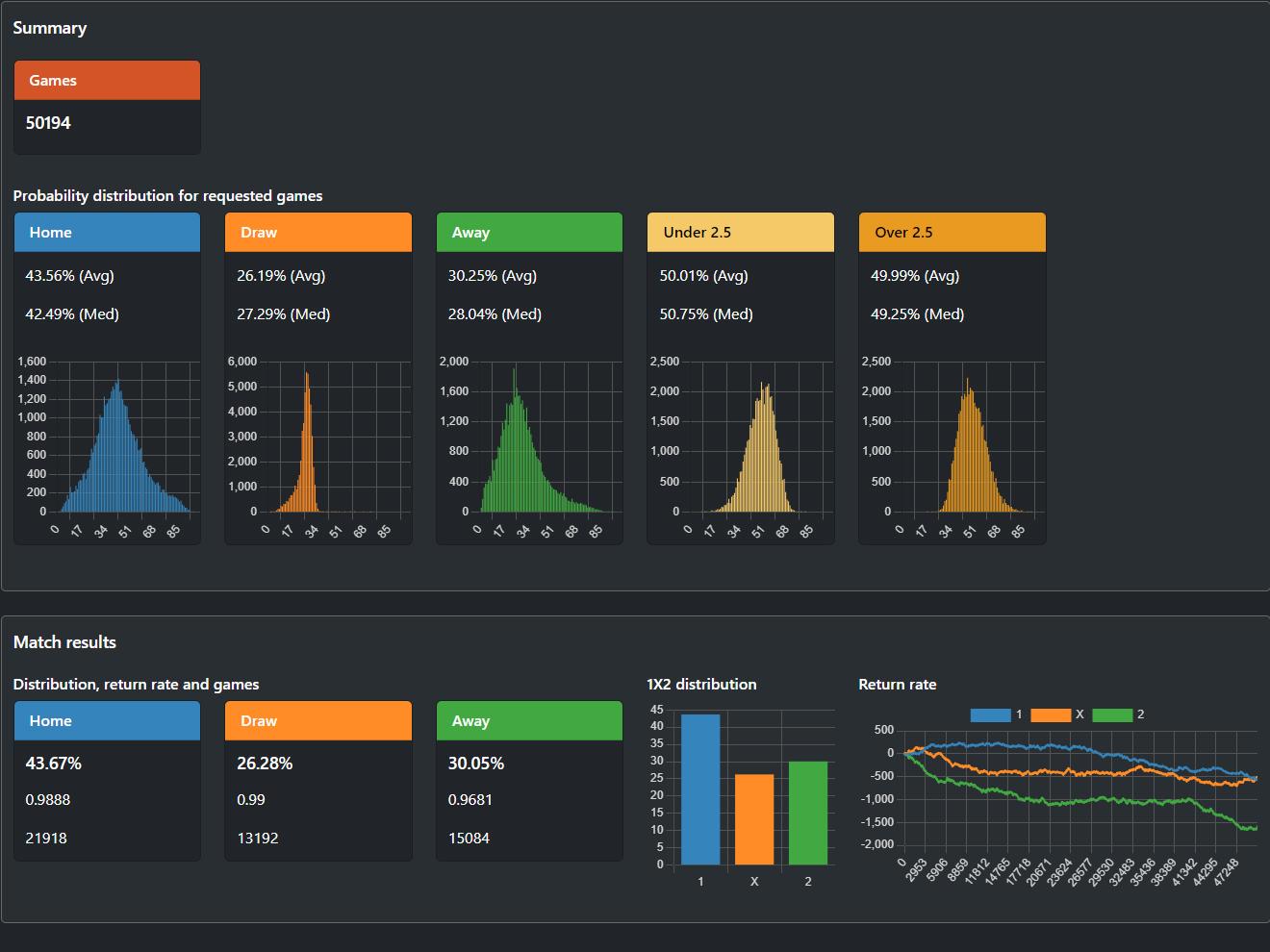Select the 1X2 distribution chart title
Viewport: 1270px width, 952px height.
701,685
